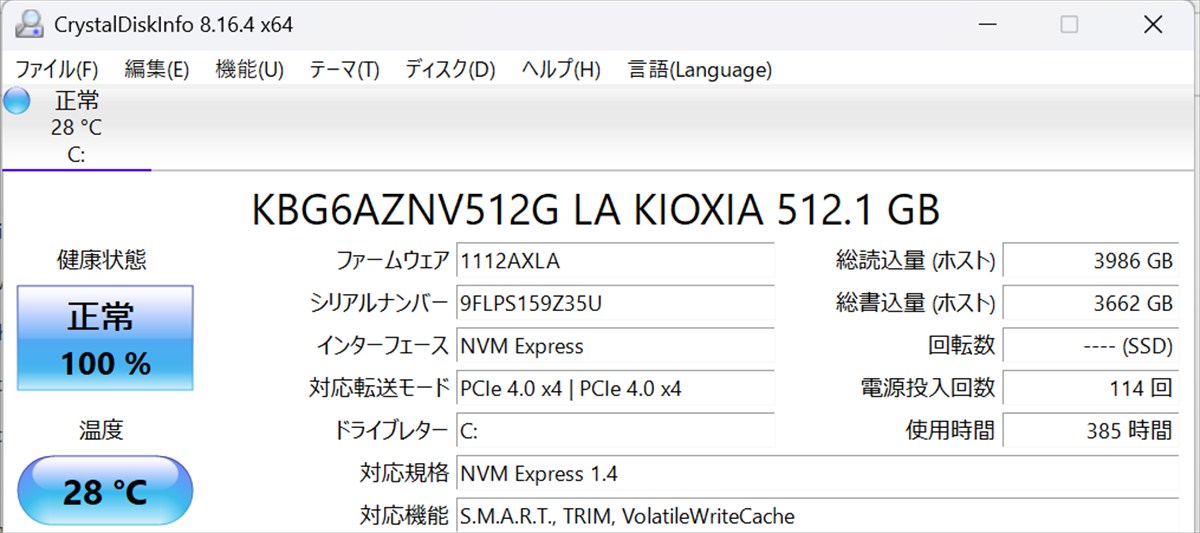
Task: Click the total host writes 3662 GB field
Action: point(1089,304)
